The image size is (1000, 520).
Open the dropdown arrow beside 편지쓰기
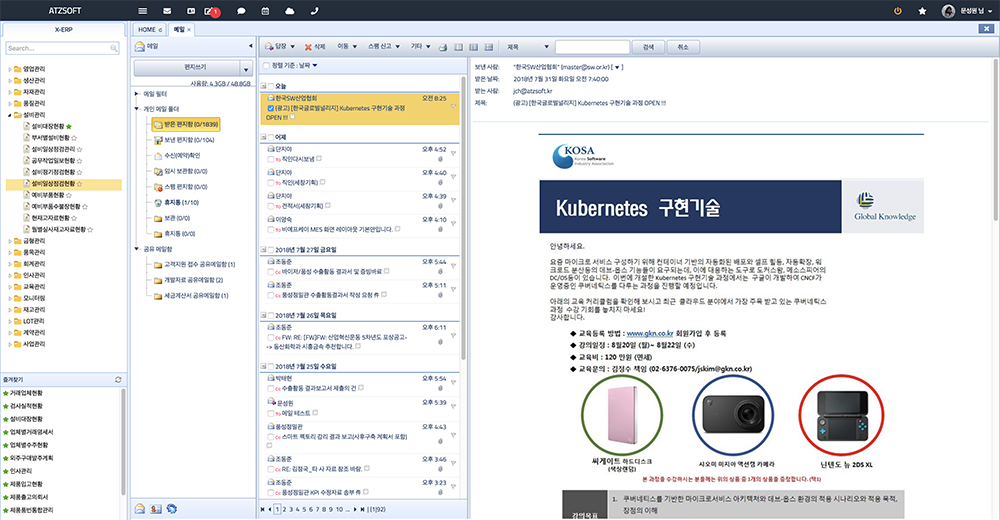(246, 68)
